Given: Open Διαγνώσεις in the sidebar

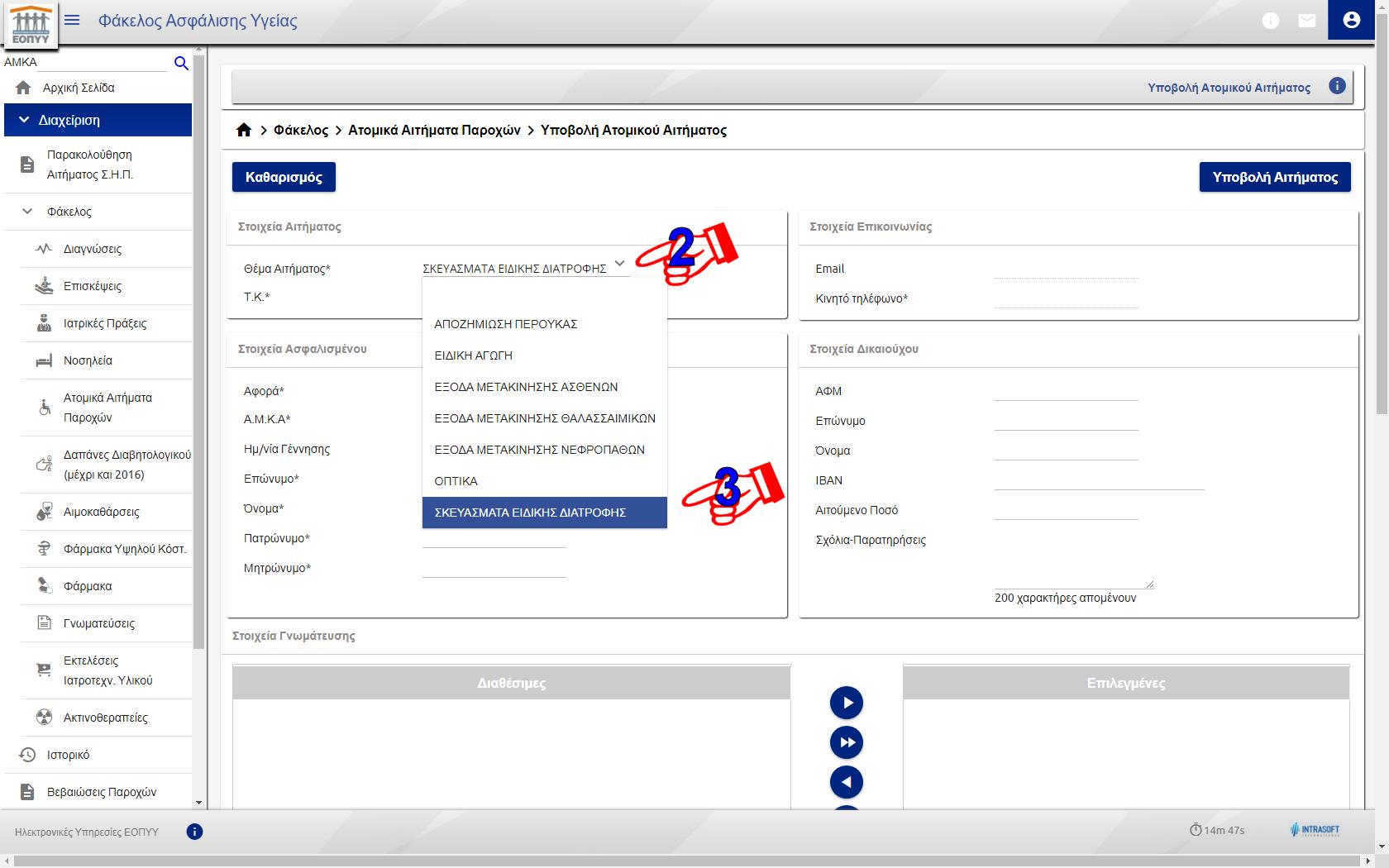Looking at the screenshot, I should point(93,249).
